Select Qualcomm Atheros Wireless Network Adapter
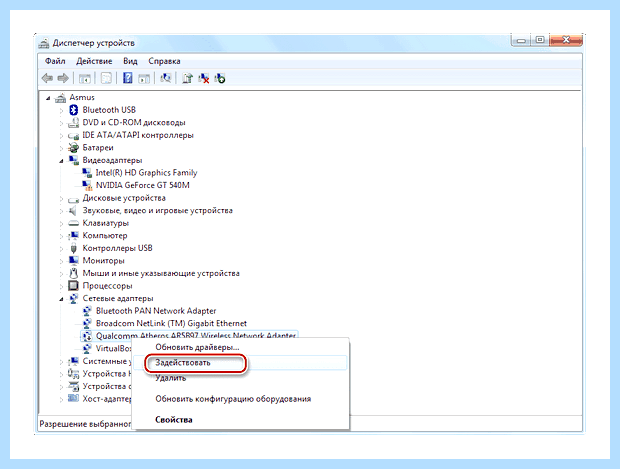 click(196, 336)
